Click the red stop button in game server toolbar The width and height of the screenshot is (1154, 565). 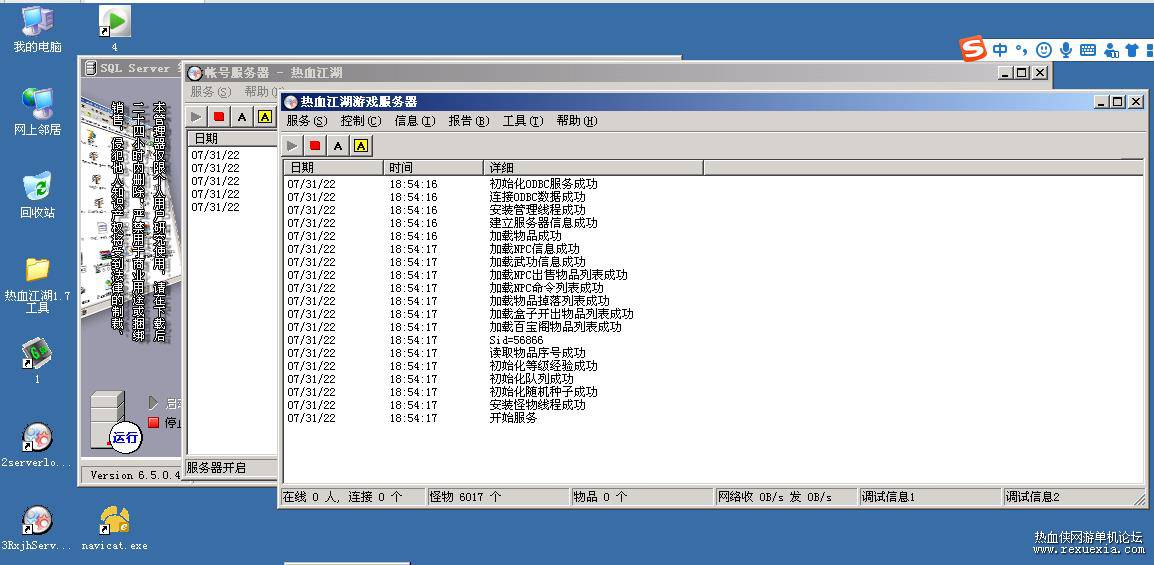tap(315, 146)
